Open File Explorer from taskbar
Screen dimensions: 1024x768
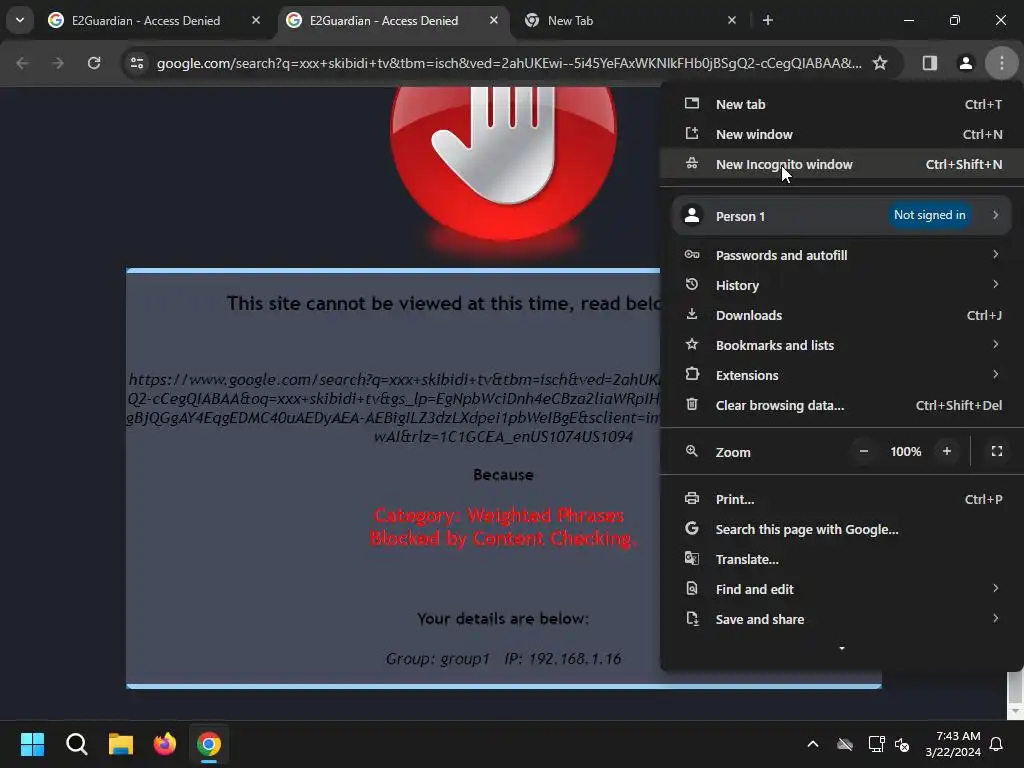[121, 744]
